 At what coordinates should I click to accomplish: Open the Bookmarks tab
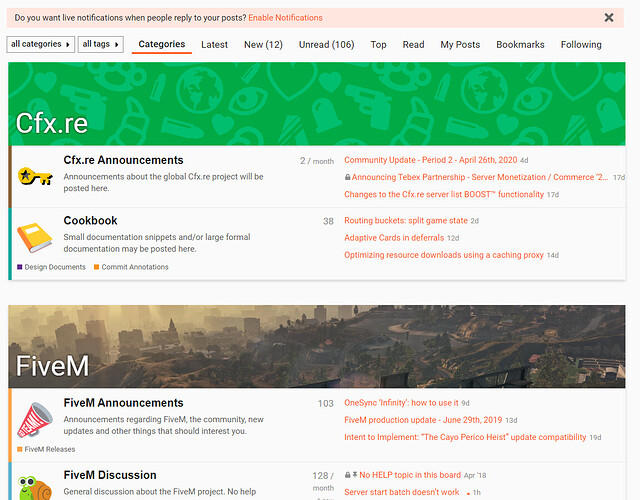point(520,44)
